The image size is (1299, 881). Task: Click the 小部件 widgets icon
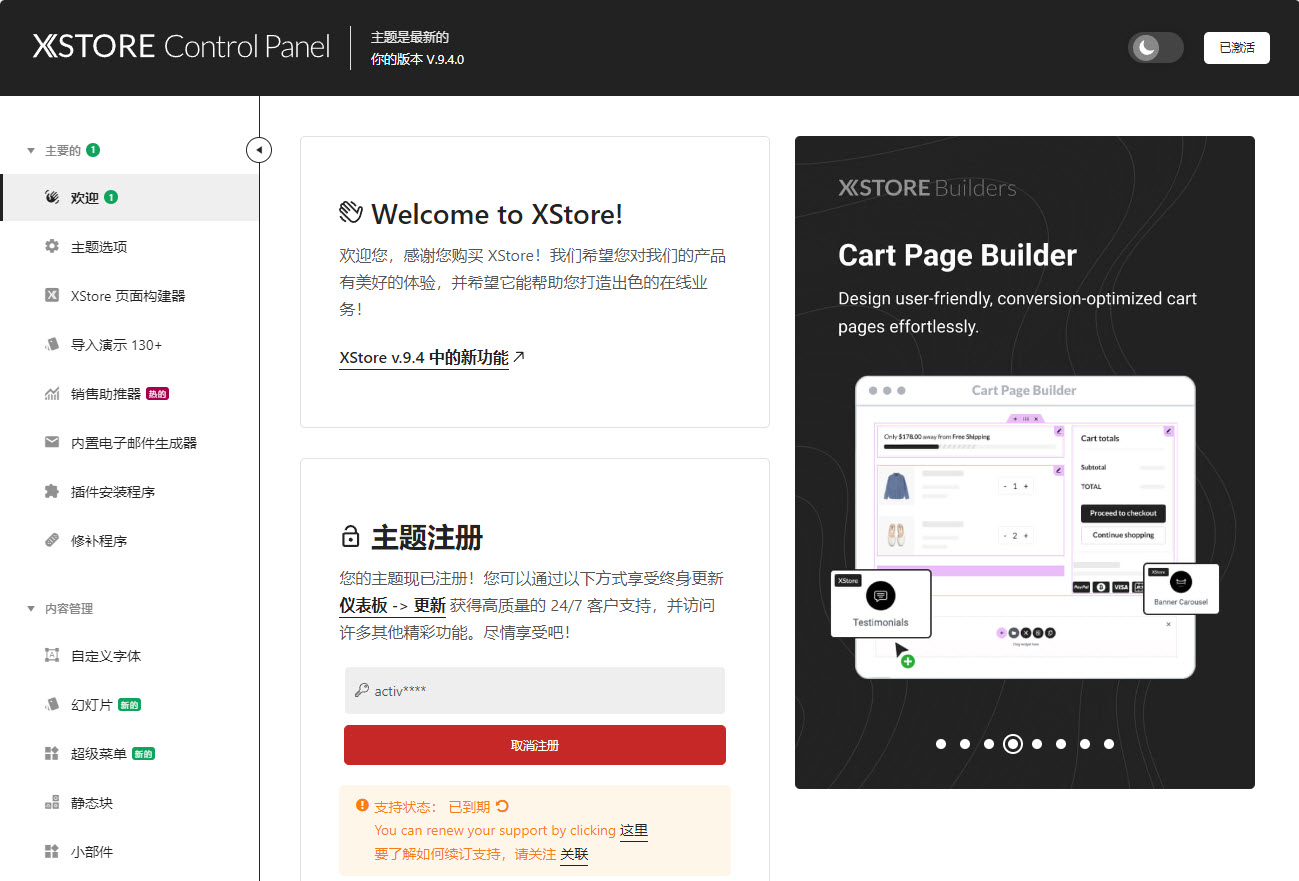52,851
